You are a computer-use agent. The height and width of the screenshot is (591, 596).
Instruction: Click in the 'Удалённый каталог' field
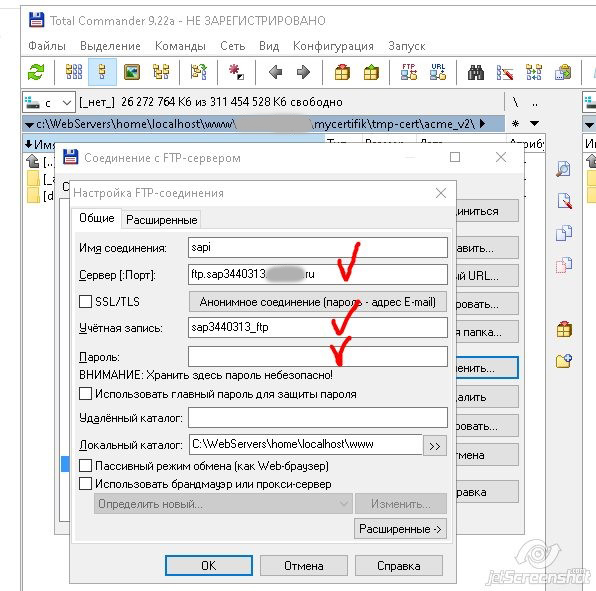point(318,418)
